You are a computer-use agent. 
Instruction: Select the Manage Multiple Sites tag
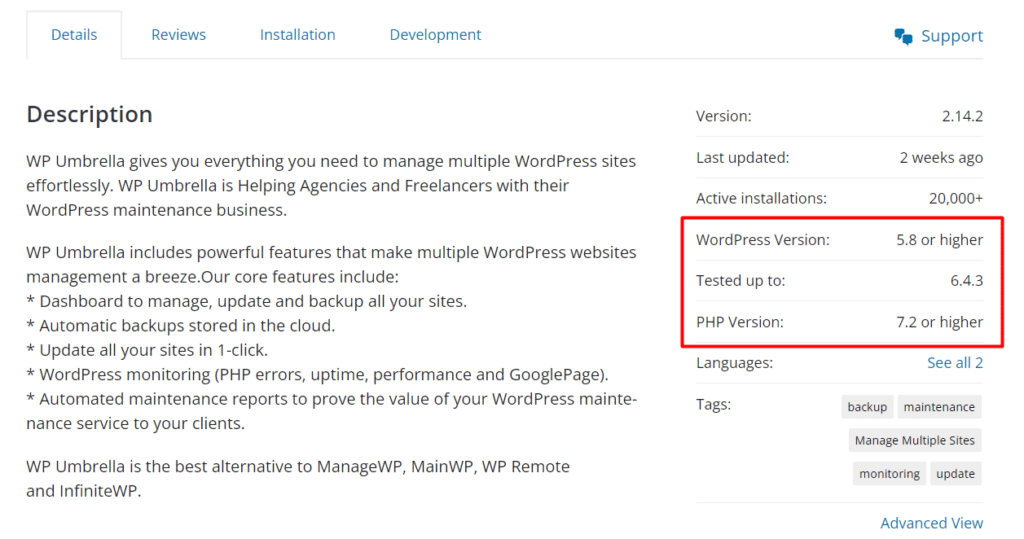click(914, 440)
